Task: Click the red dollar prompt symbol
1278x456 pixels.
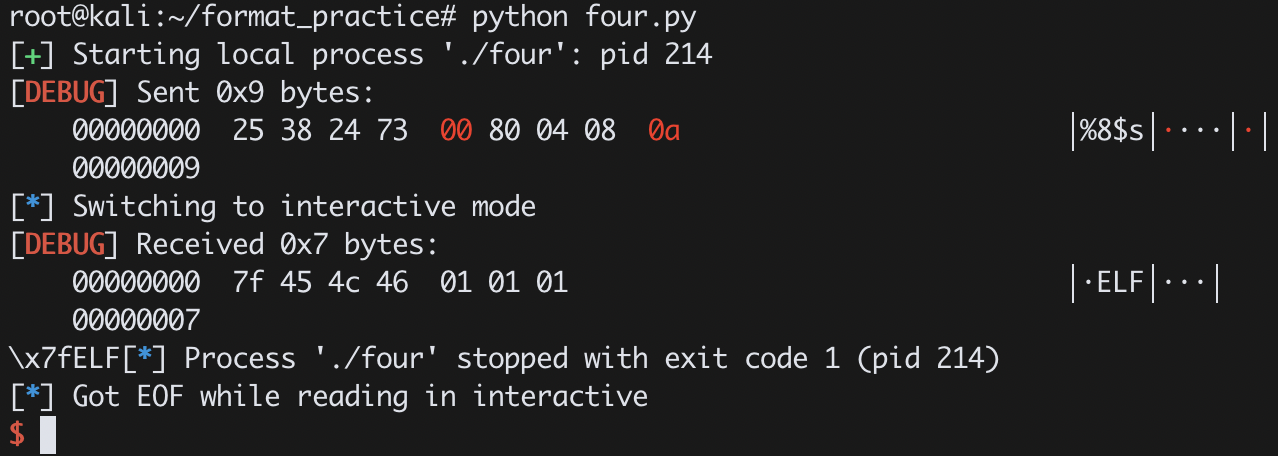Action: click(16, 434)
